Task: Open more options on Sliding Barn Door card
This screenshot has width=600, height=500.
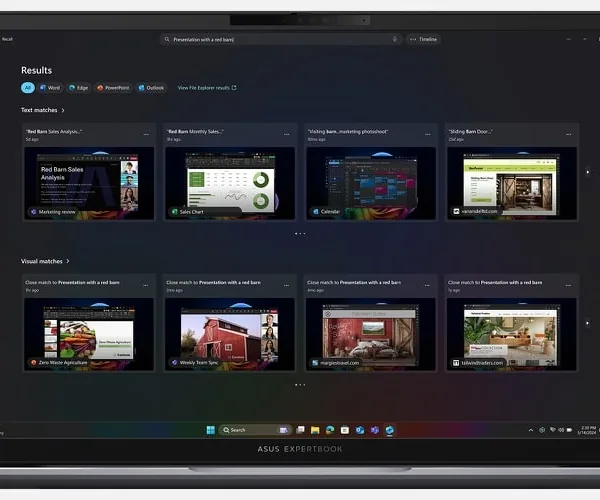Action: click(x=569, y=134)
